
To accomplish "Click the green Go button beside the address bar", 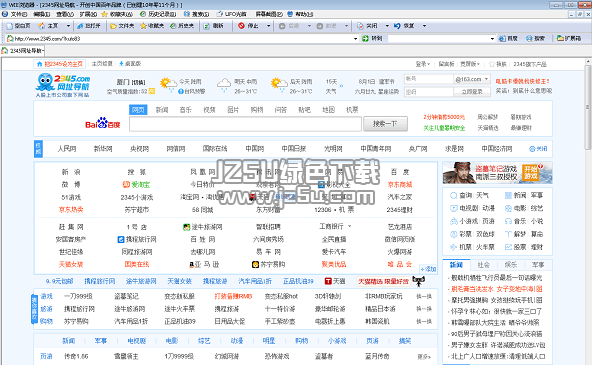I will [x=372, y=39].
